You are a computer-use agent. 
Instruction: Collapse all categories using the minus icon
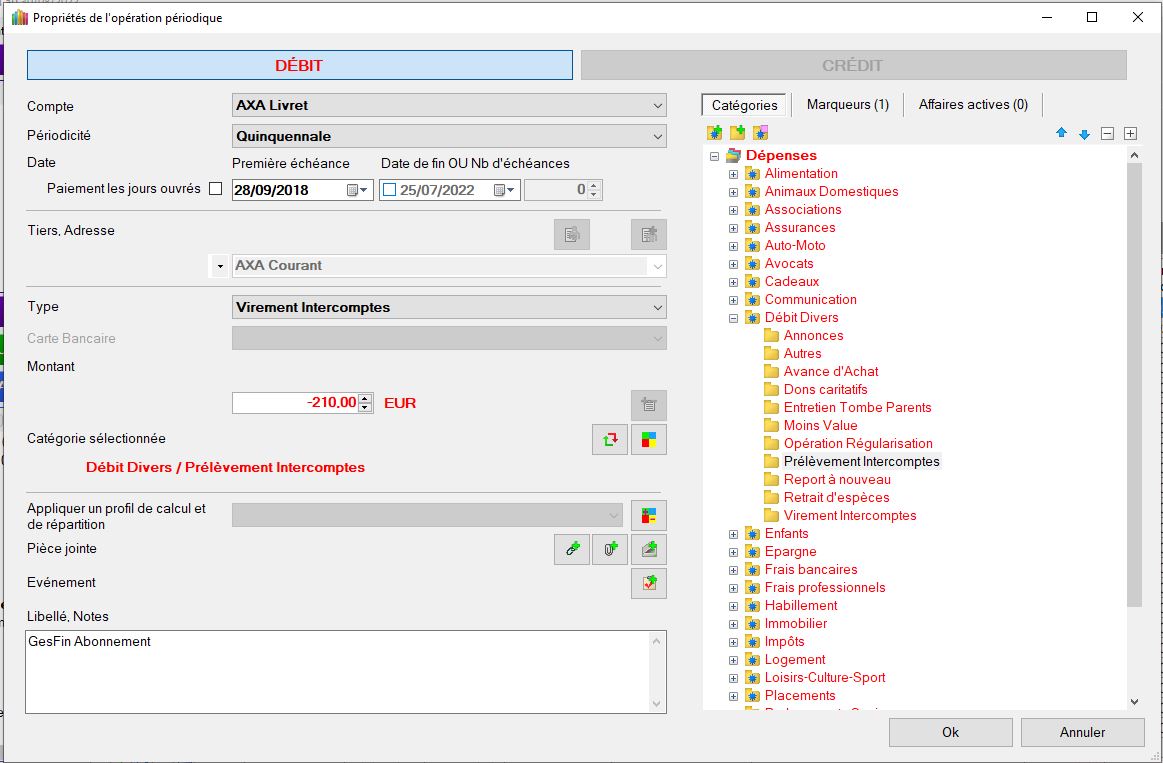click(x=1107, y=133)
